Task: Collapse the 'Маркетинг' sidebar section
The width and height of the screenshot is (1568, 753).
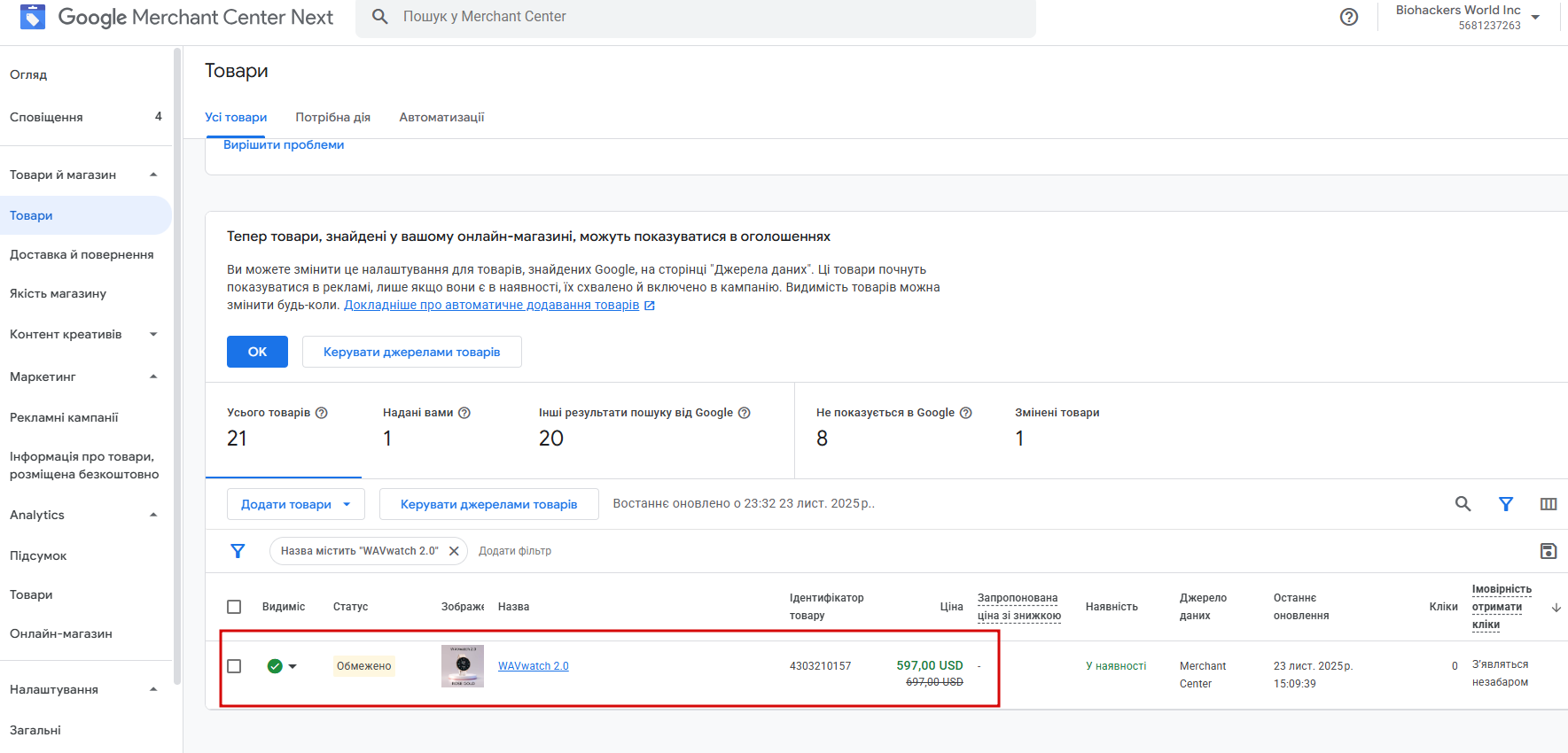Action: click(x=153, y=376)
